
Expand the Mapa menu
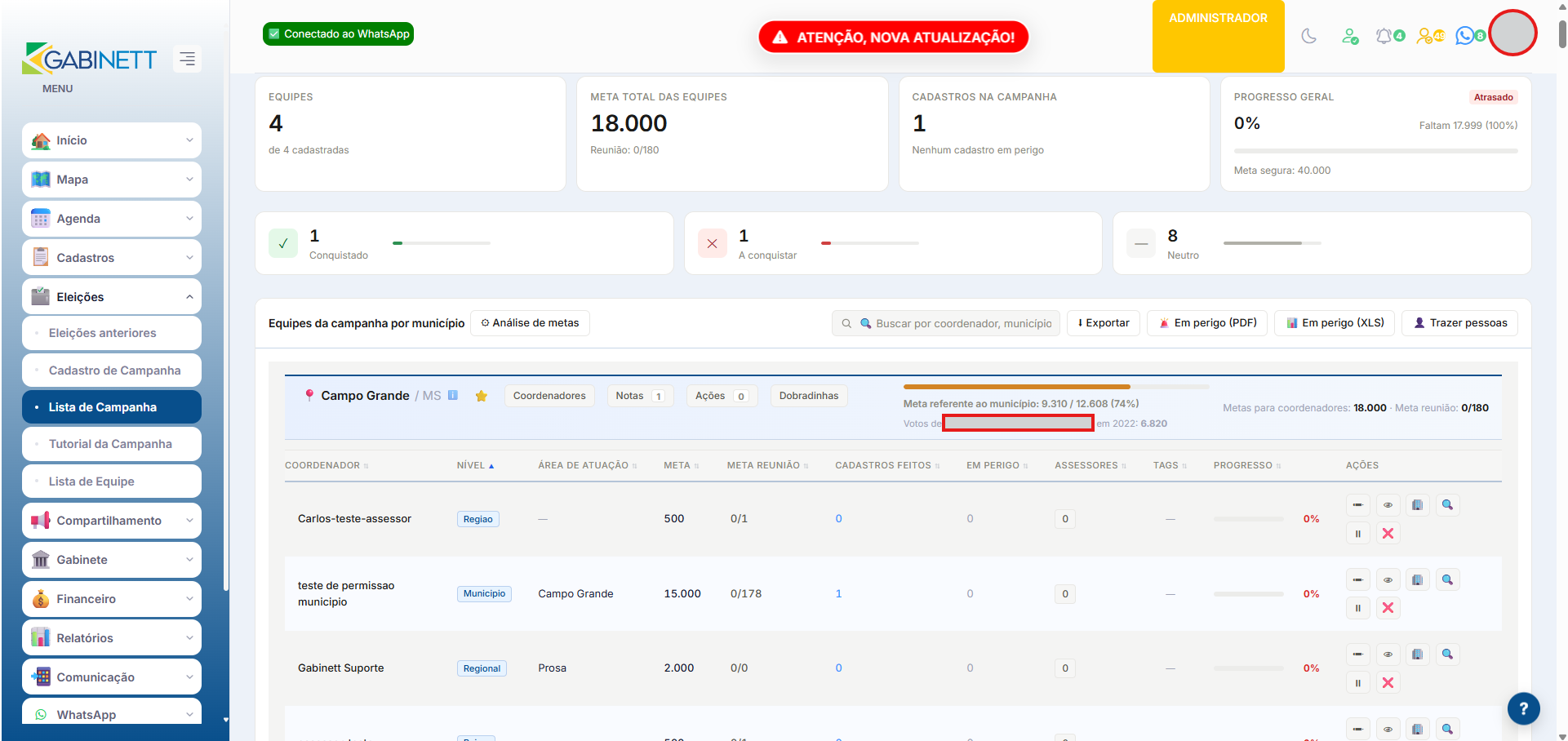[112, 180]
